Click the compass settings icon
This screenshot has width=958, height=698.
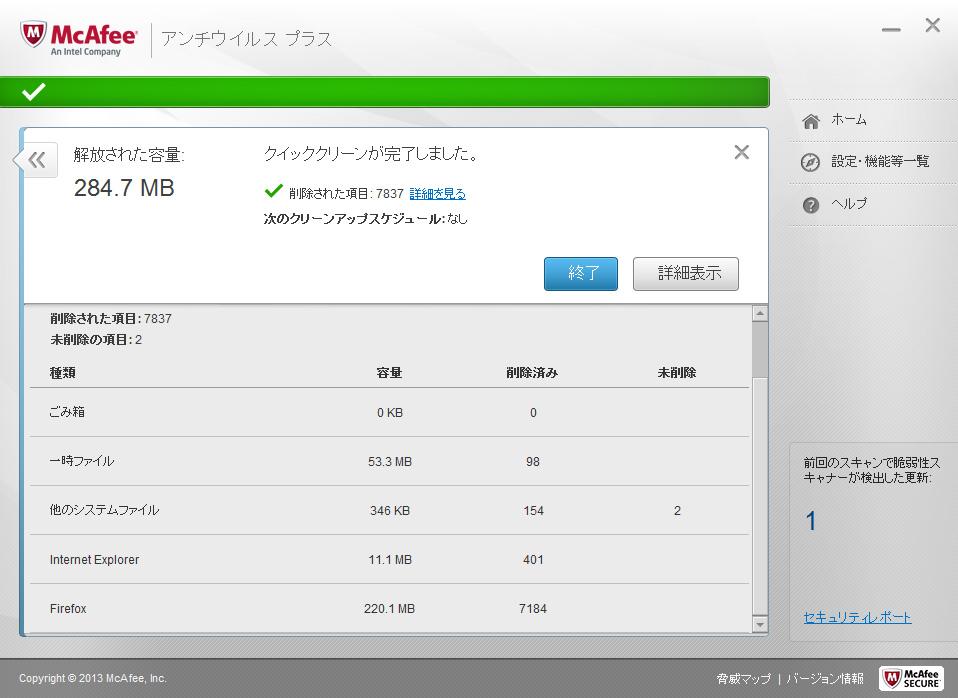(x=810, y=163)
